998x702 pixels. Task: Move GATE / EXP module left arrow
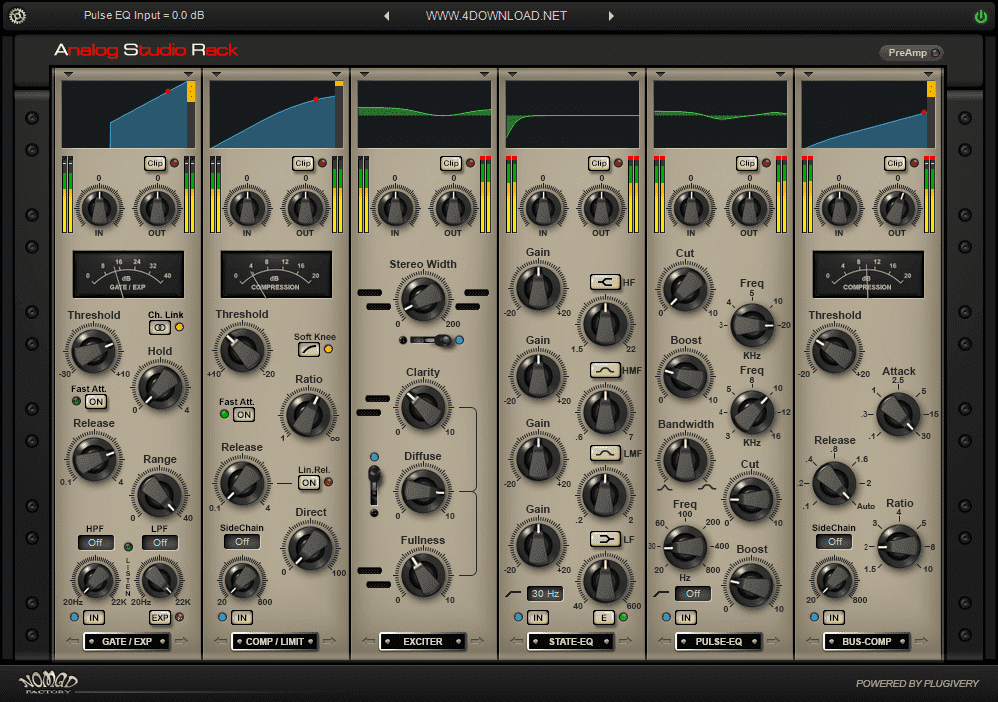(x=72, y=641)
